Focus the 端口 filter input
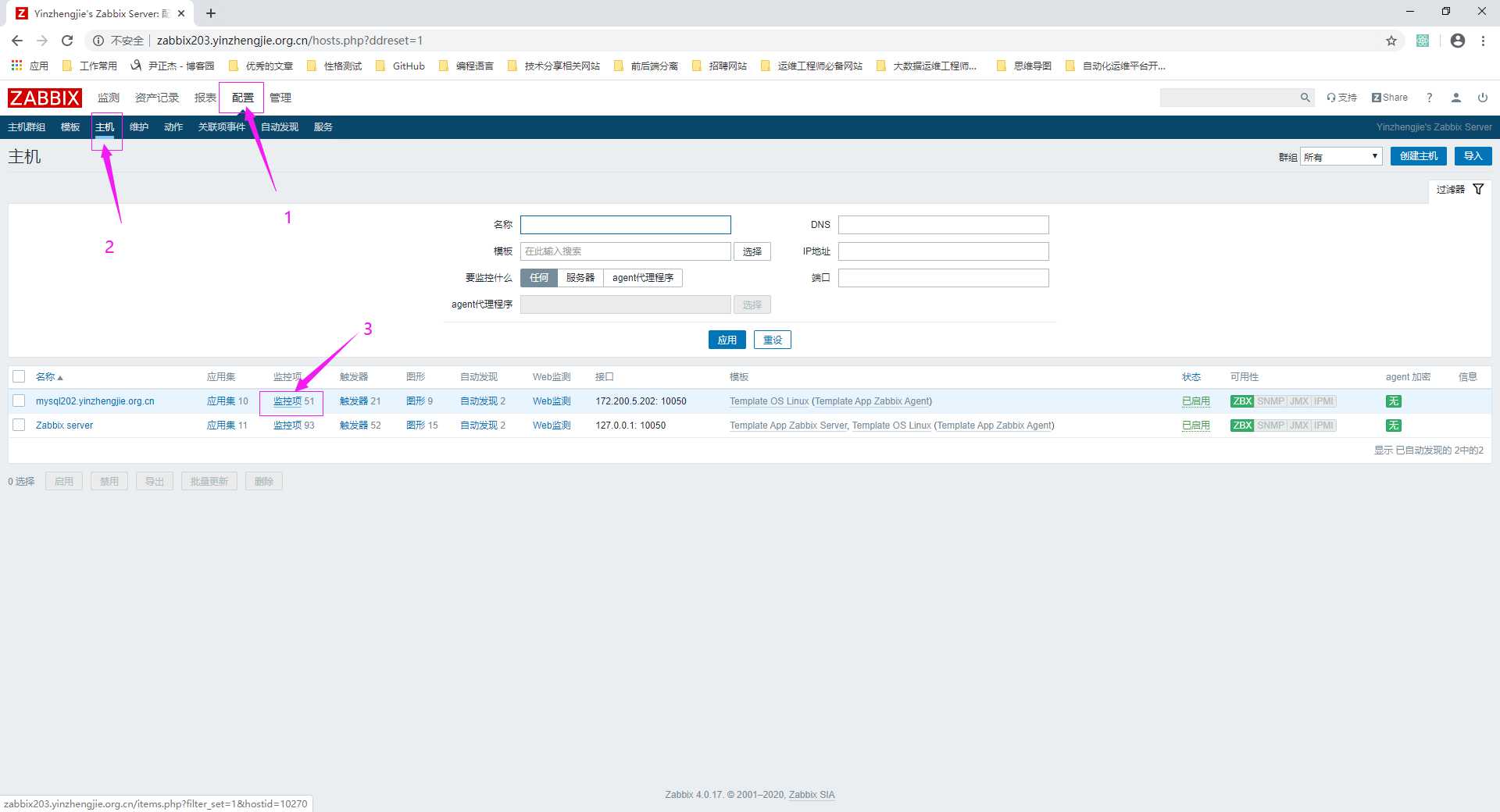 944,278
